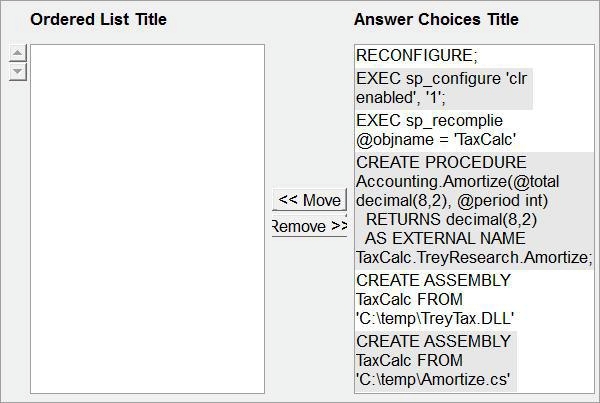The image size is (600, 403).
Task: Click the Answer Choices Title heading
Action: pyautogui.click(x=436, y=19)
